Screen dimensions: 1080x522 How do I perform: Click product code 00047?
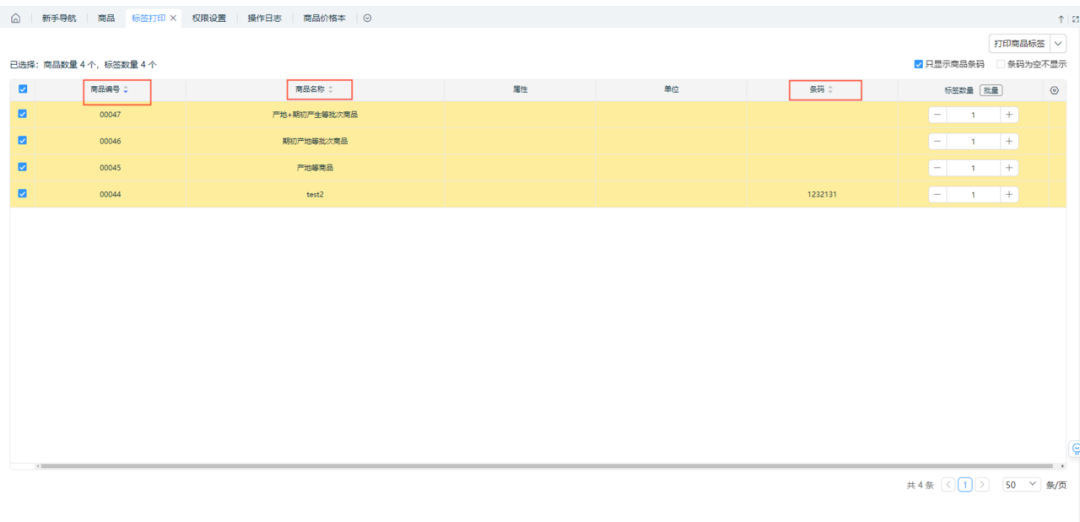110,114
